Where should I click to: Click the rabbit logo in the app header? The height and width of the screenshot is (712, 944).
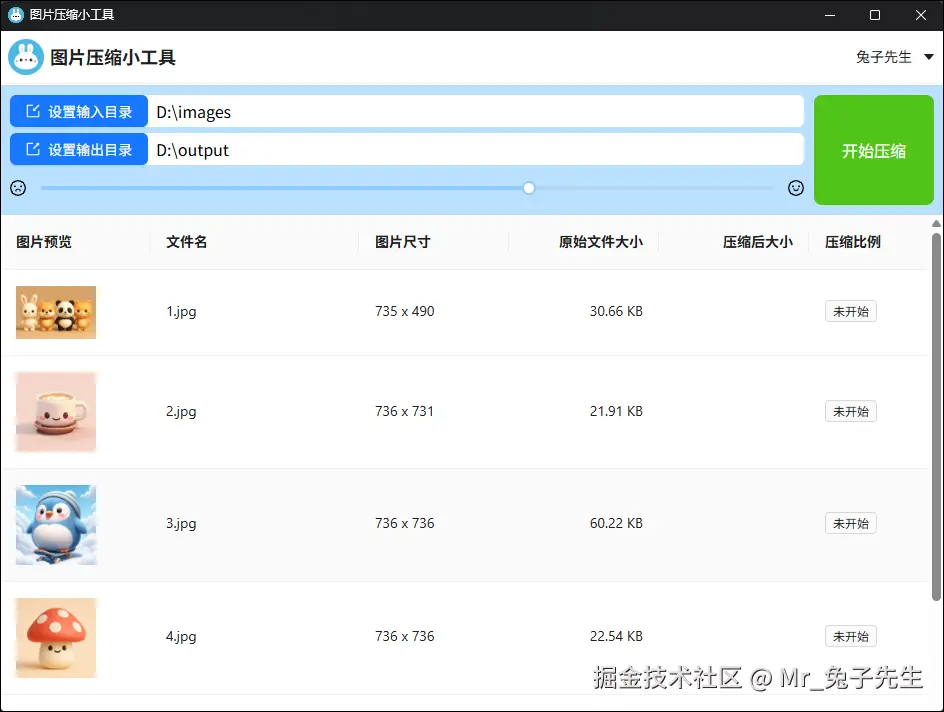(26, 57)
